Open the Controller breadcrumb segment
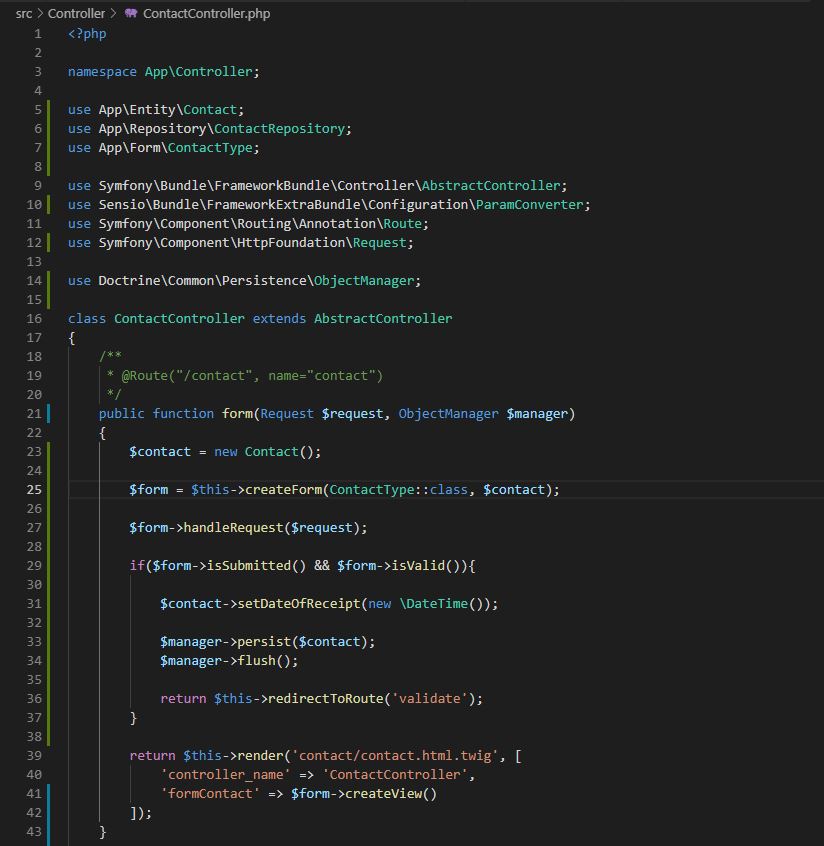This screenshot has width=824, height=846. 76,14
